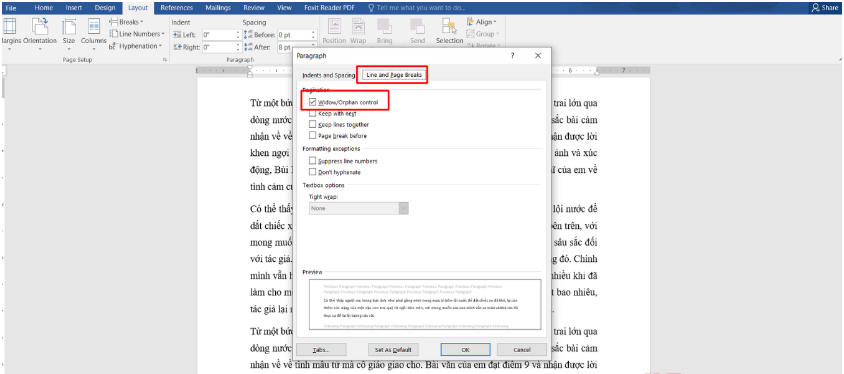Image resolution: width=844 pixels, height=374 pixels.
Task: Enable the Keep with next checkbox
Action: point(313,114)
